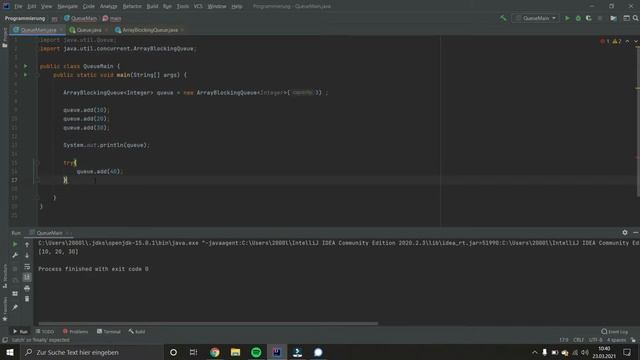Click wrench icon in Run panel
Screen dimensions: 640x360
point(15,255)
